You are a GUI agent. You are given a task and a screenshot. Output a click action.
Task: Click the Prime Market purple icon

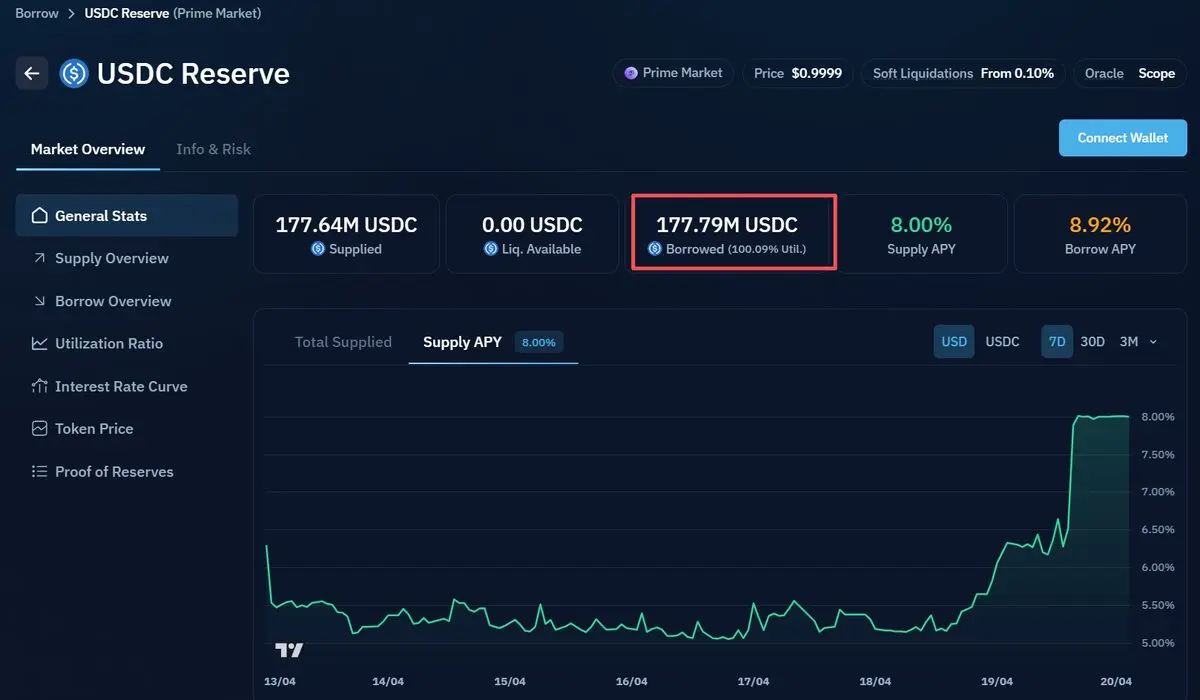pos(631,73)
